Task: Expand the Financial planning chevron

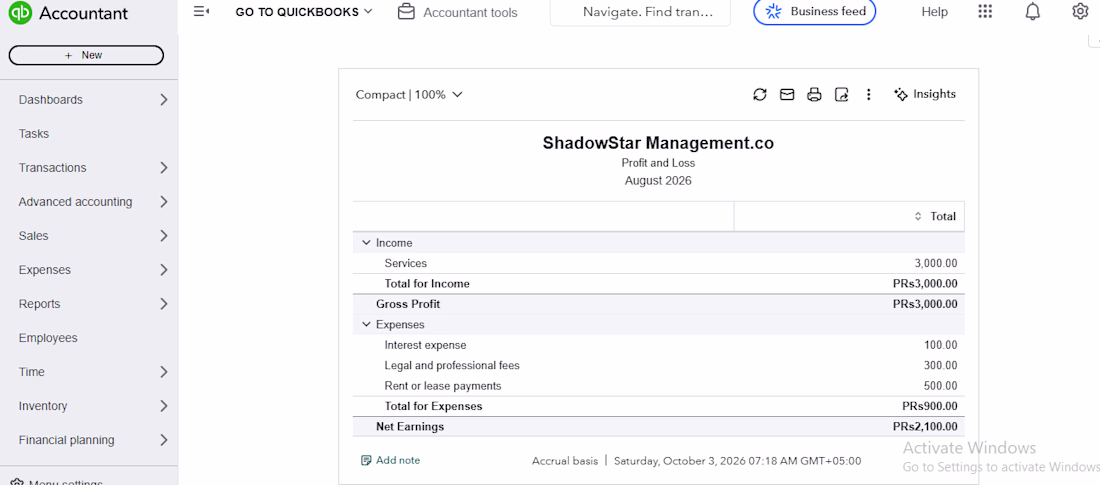Action: 163,440
